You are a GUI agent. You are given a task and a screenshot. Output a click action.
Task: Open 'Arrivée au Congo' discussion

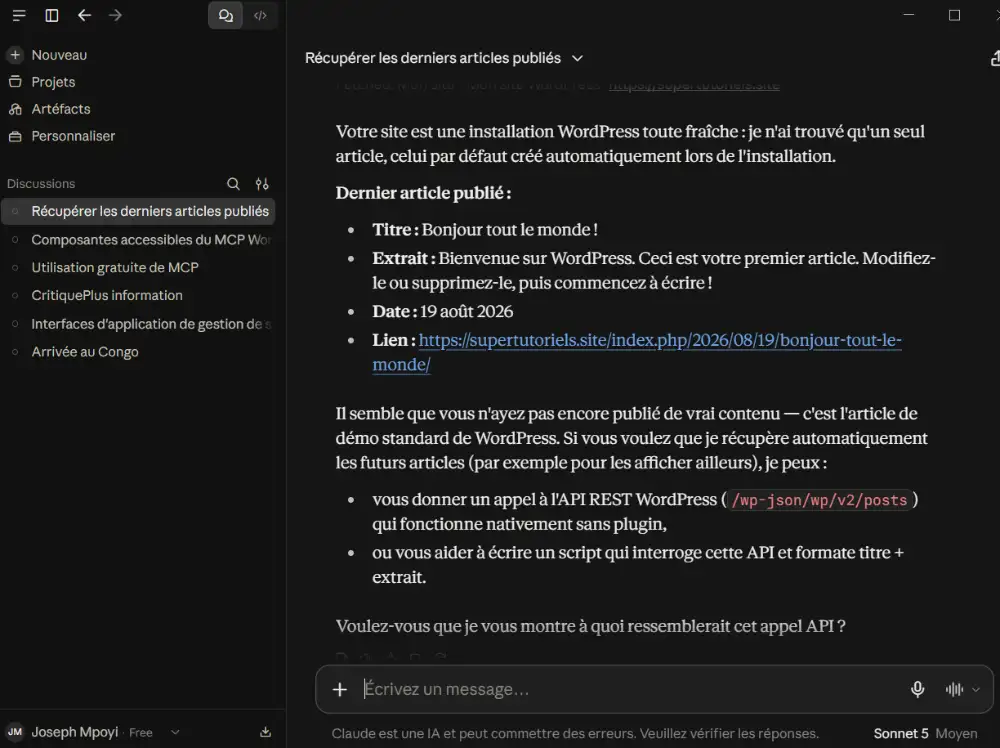(x=138, y=352)
